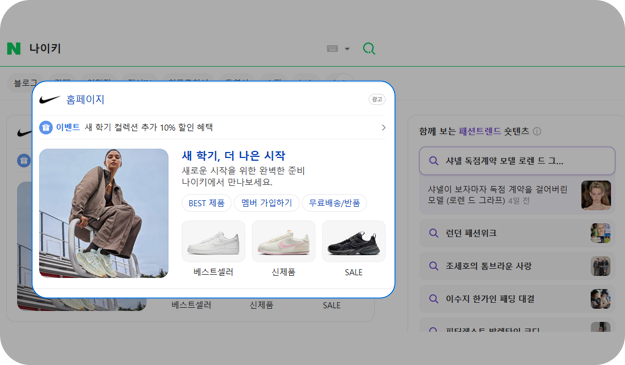Click the BEST 제품 button
Screen dimensions: 625x365
click(206, 203)
